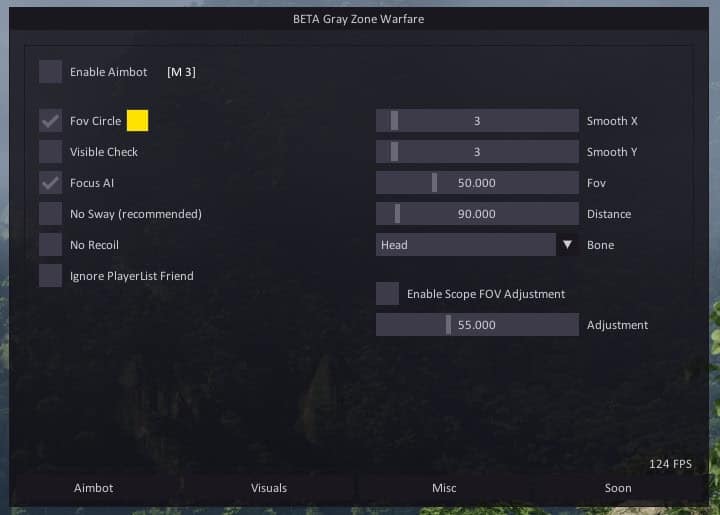The image size is (720, 515).
Task: Select the Soon tab
Action: pos(618,488)
